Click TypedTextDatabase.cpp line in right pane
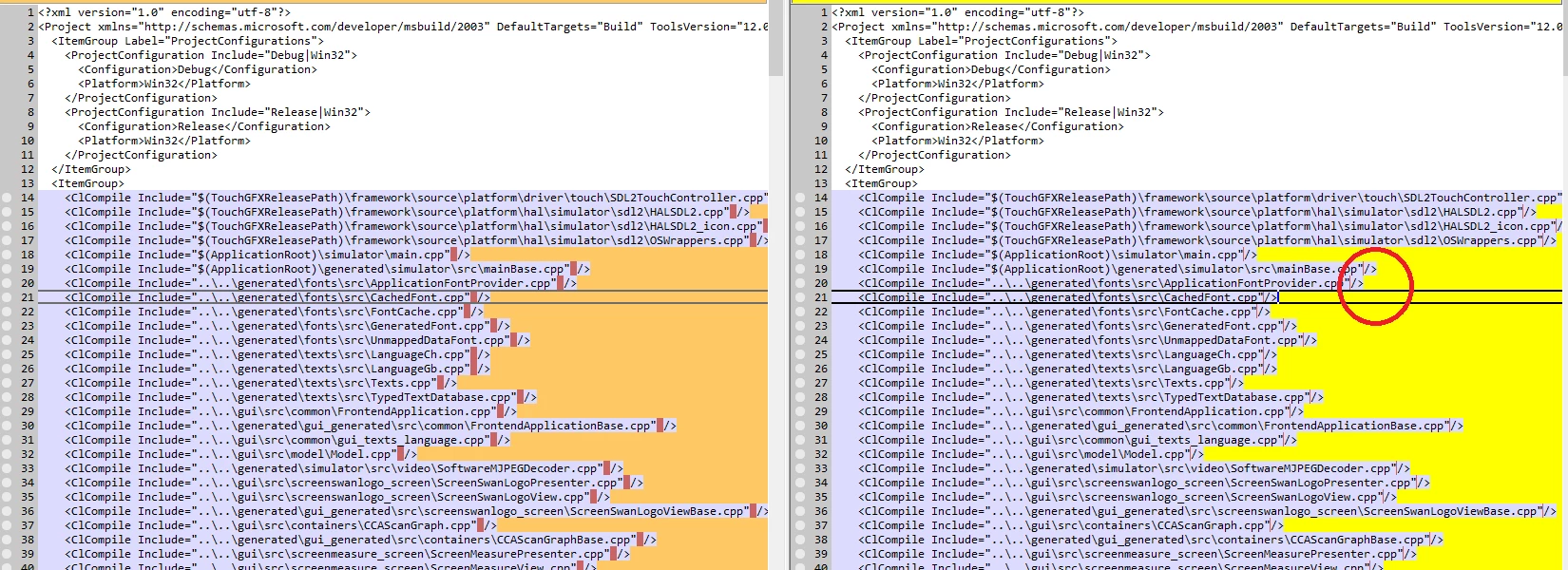This screenshot has width=1568, height=570. (1091, 397)
